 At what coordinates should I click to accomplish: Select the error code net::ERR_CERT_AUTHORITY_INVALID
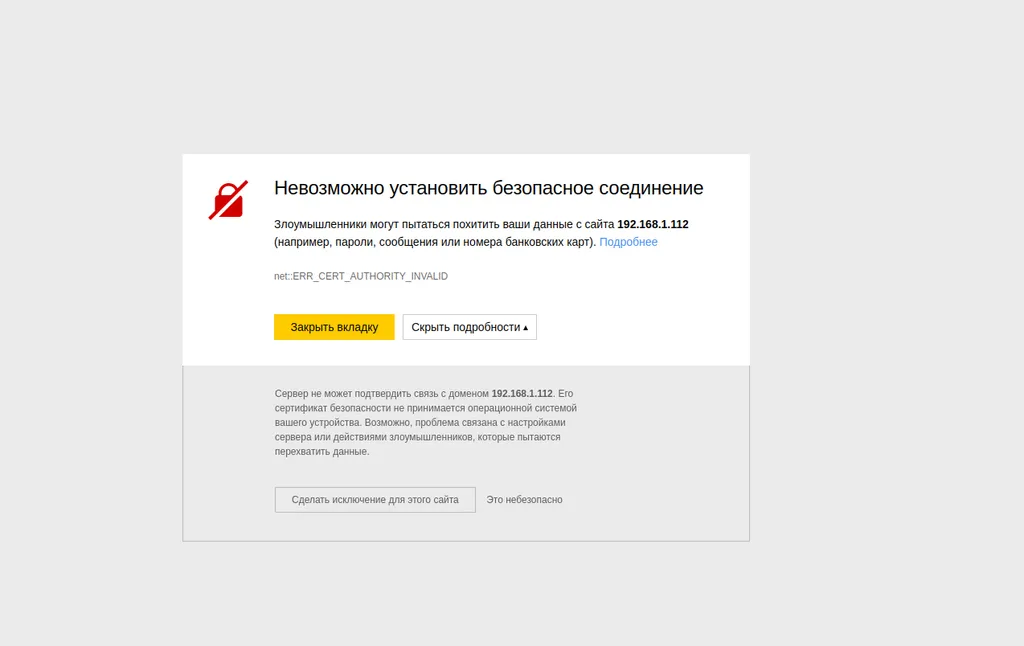360,276
